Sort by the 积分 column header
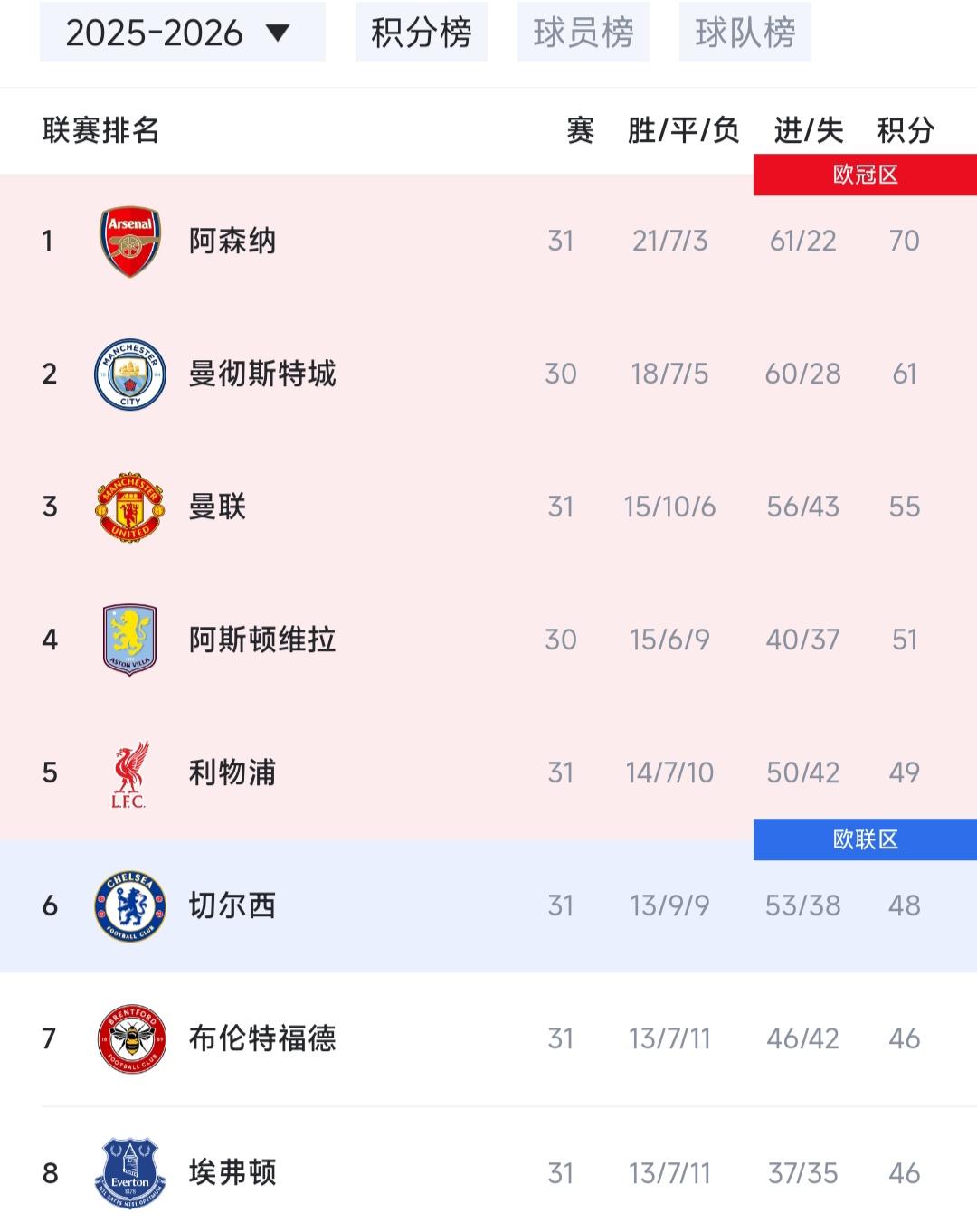This screenshot has height=1232, width=977. (x=906, y=130)
